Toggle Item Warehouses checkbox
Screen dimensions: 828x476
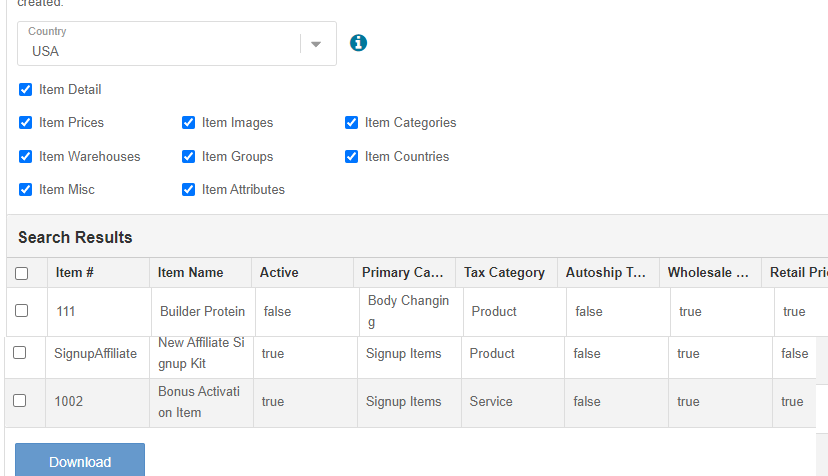(26, 157)
